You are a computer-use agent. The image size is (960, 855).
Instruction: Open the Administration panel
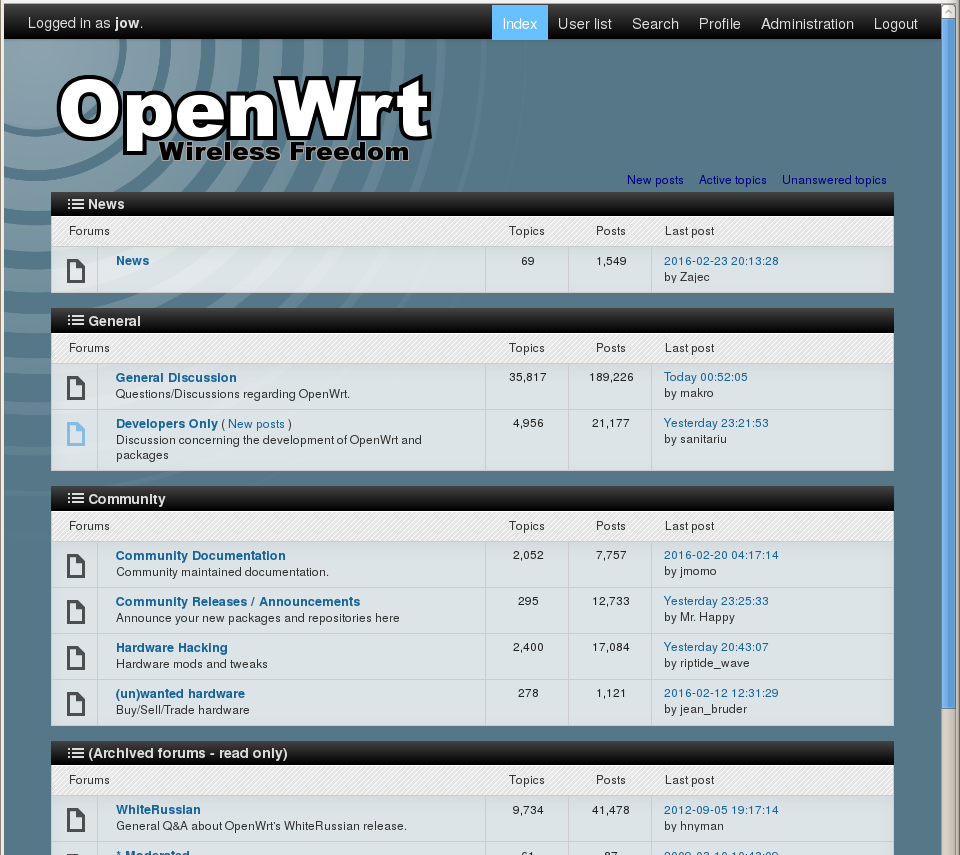807,24
